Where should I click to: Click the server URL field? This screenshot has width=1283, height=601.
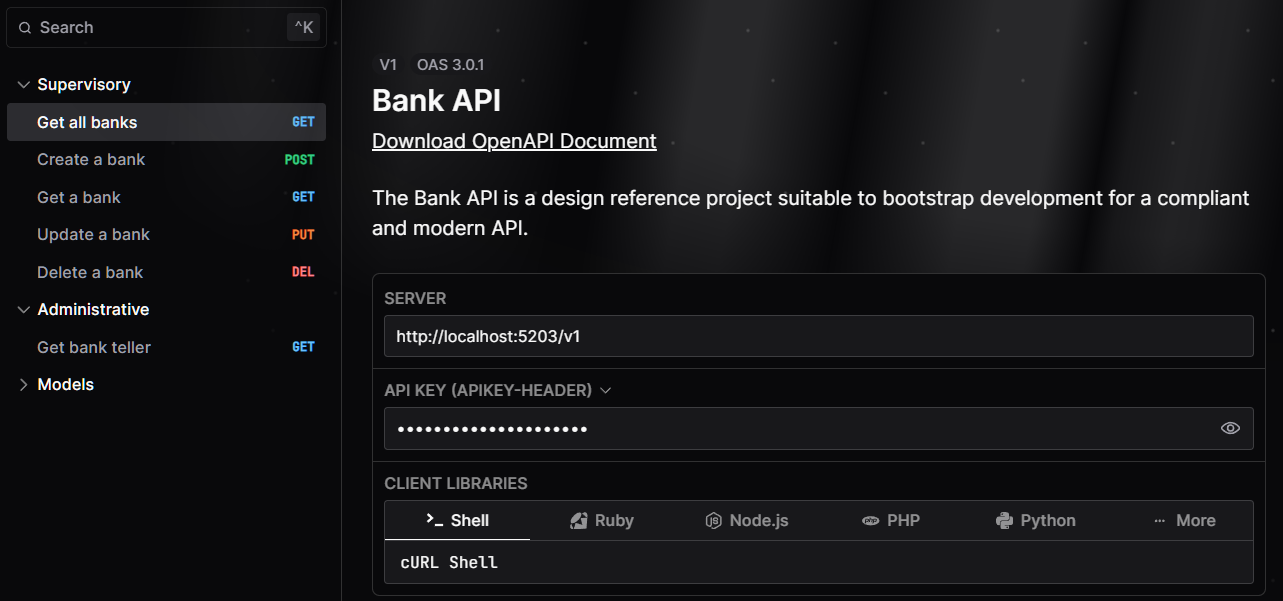point(818,336)
